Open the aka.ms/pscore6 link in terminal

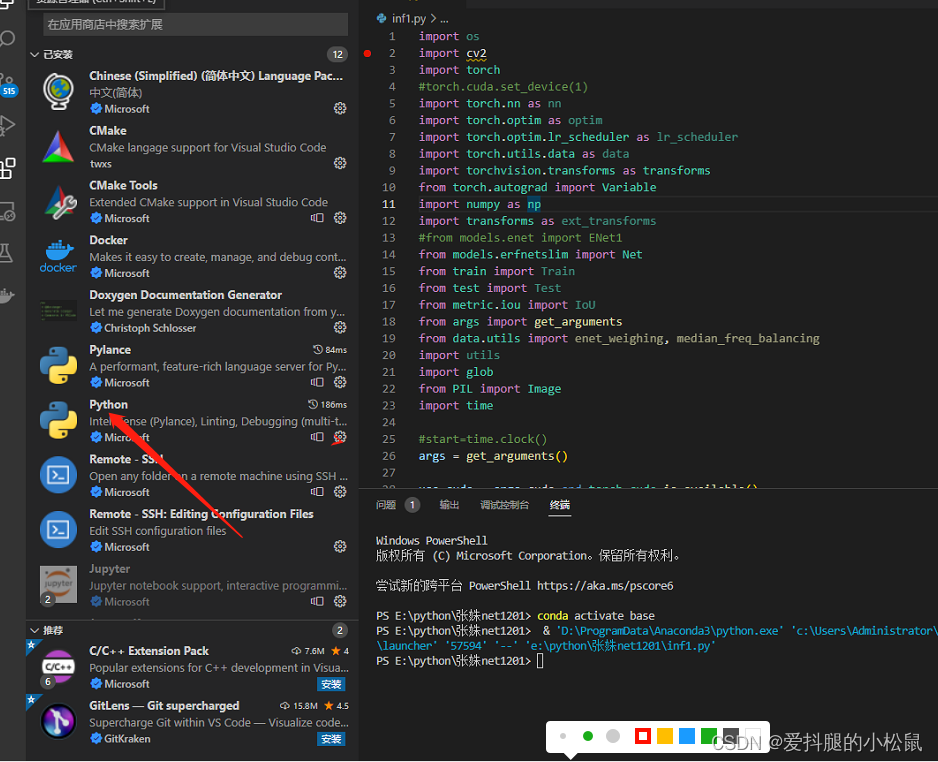[605, 586]
